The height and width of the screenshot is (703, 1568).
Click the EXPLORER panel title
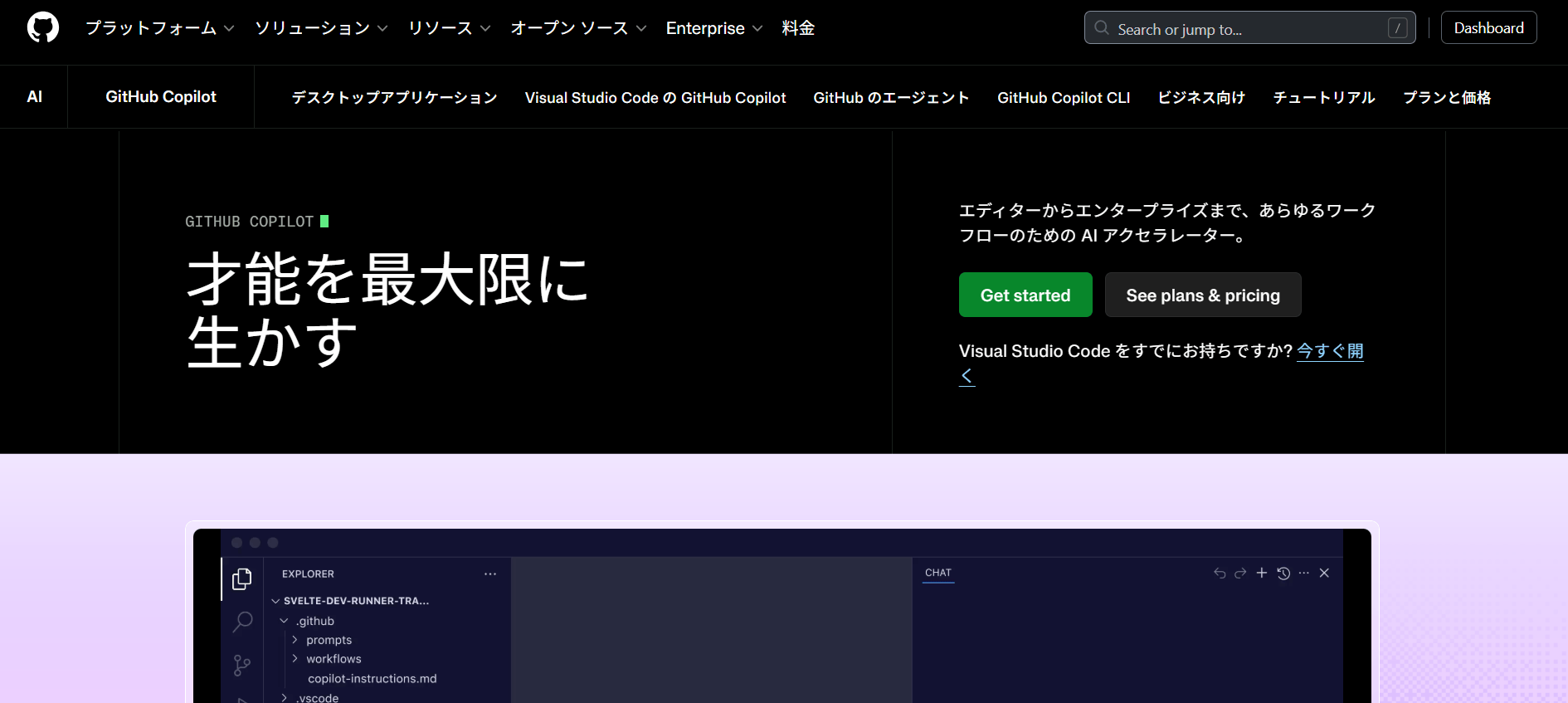308,574
